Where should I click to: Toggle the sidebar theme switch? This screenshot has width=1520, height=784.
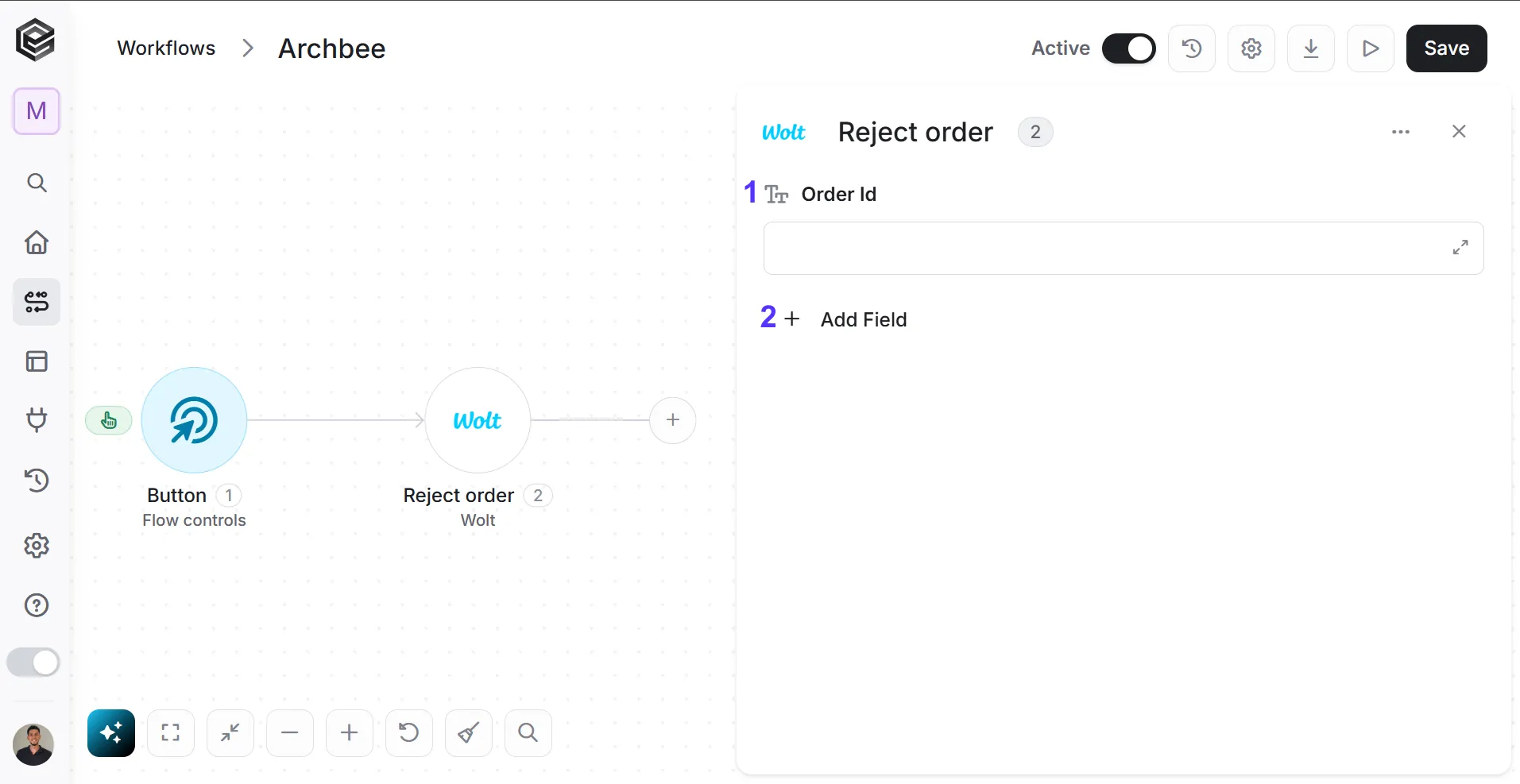point(33,662)
